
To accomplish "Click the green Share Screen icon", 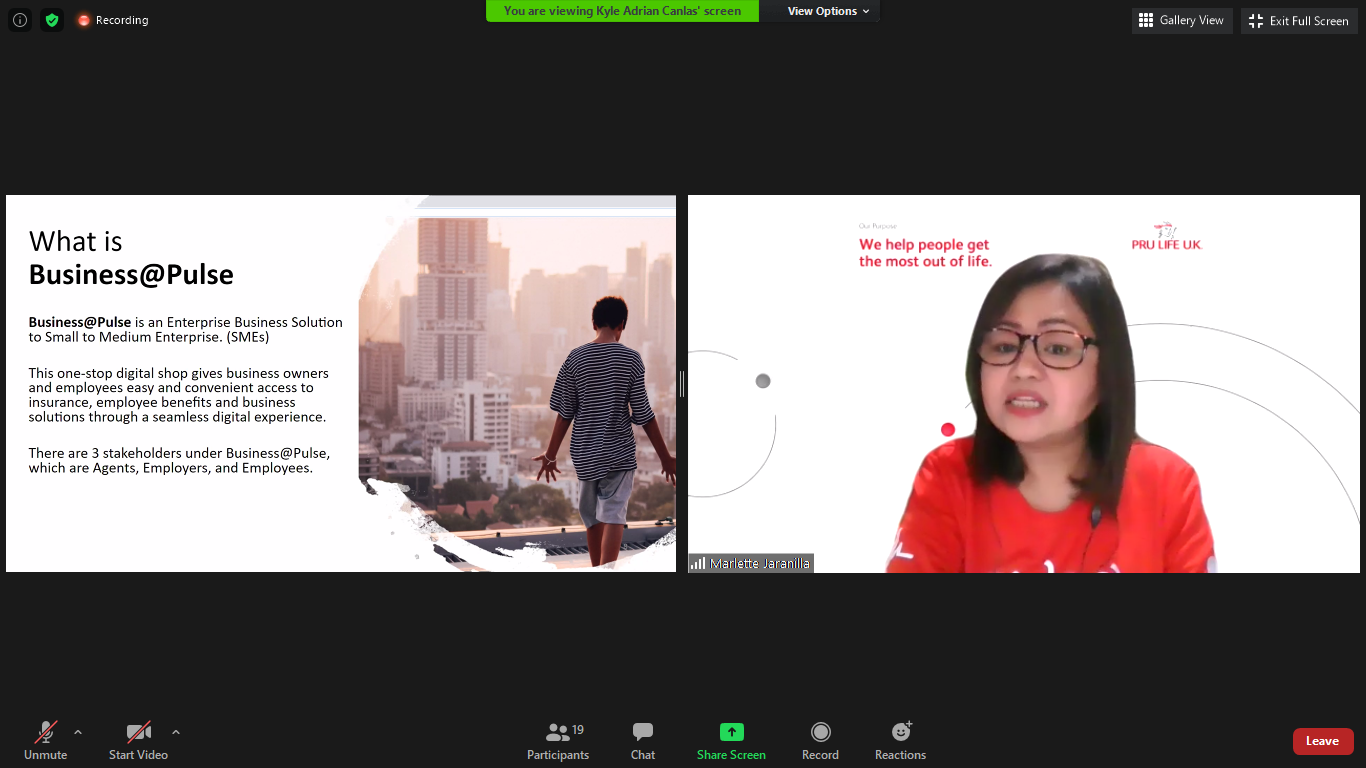I will (x=731, y=732).
